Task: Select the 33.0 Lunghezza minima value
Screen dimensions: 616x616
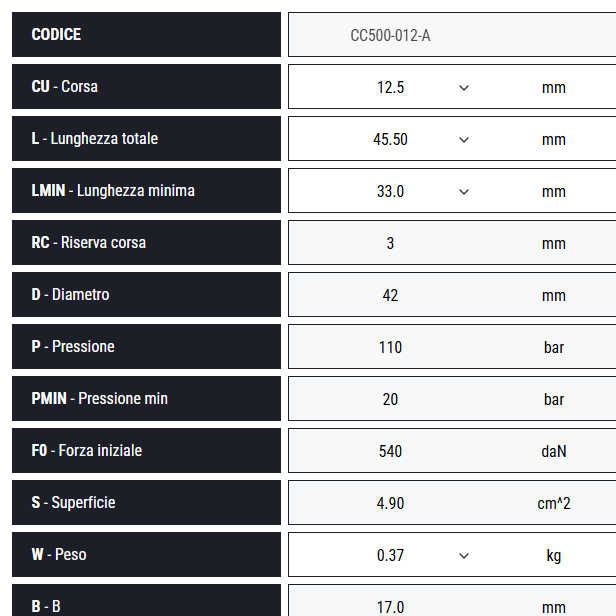Action: point(390,191)
